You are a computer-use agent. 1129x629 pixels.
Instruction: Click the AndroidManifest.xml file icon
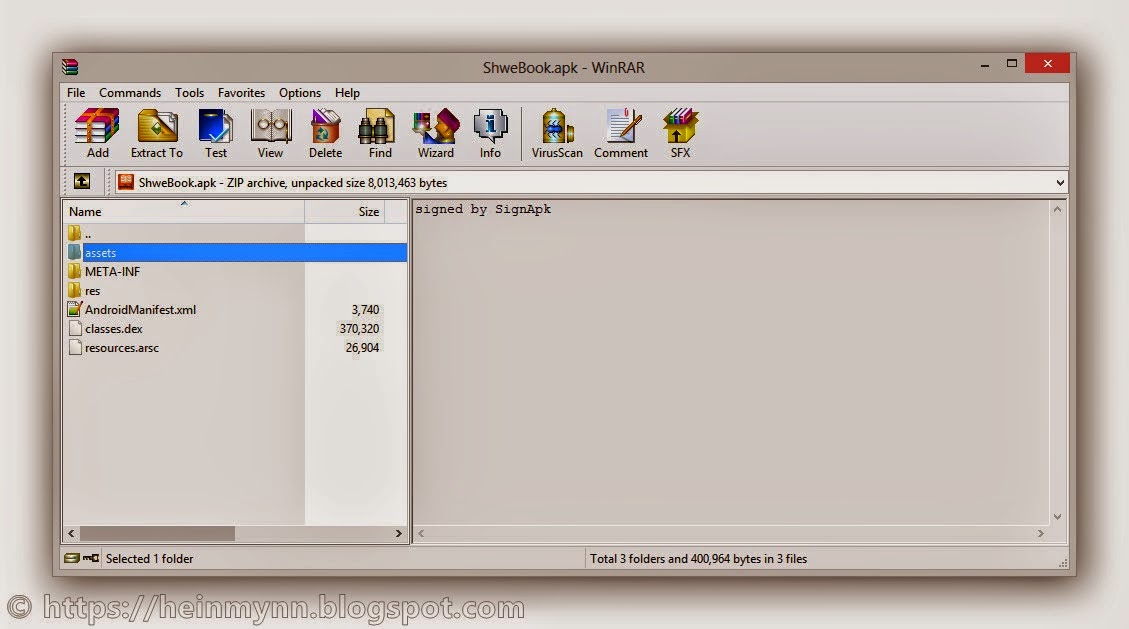[74, 309]
